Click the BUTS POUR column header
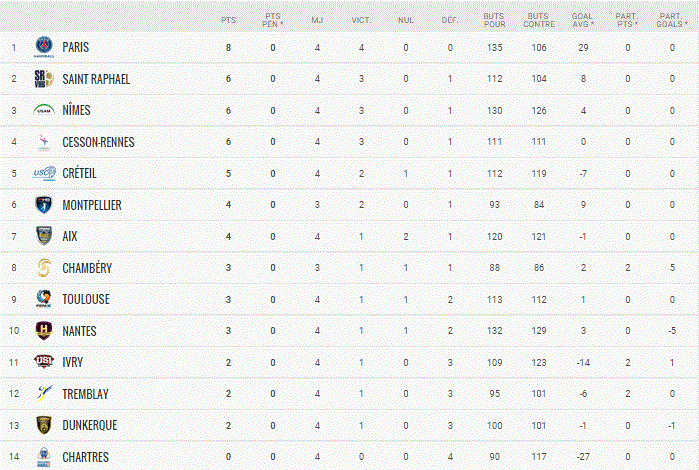The height and width of the screenshot is (470, 699). click(494, 20)
